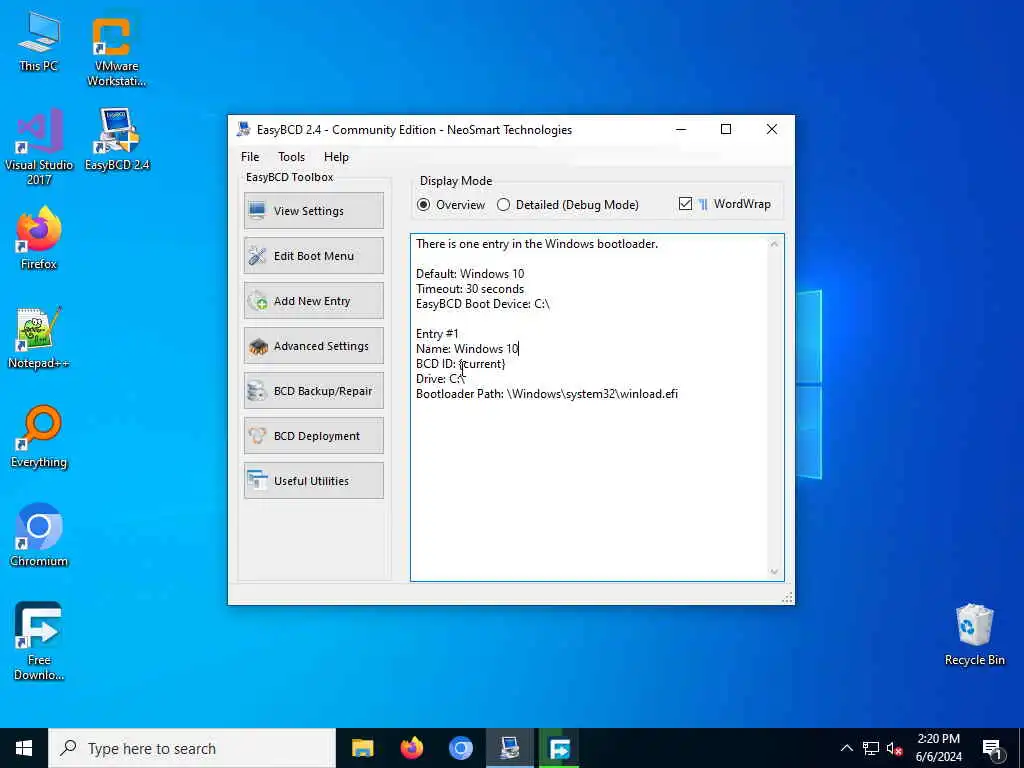Open Edit Boot Menu section
Viewport: 1024px width, 768px height.
point(313,256)
